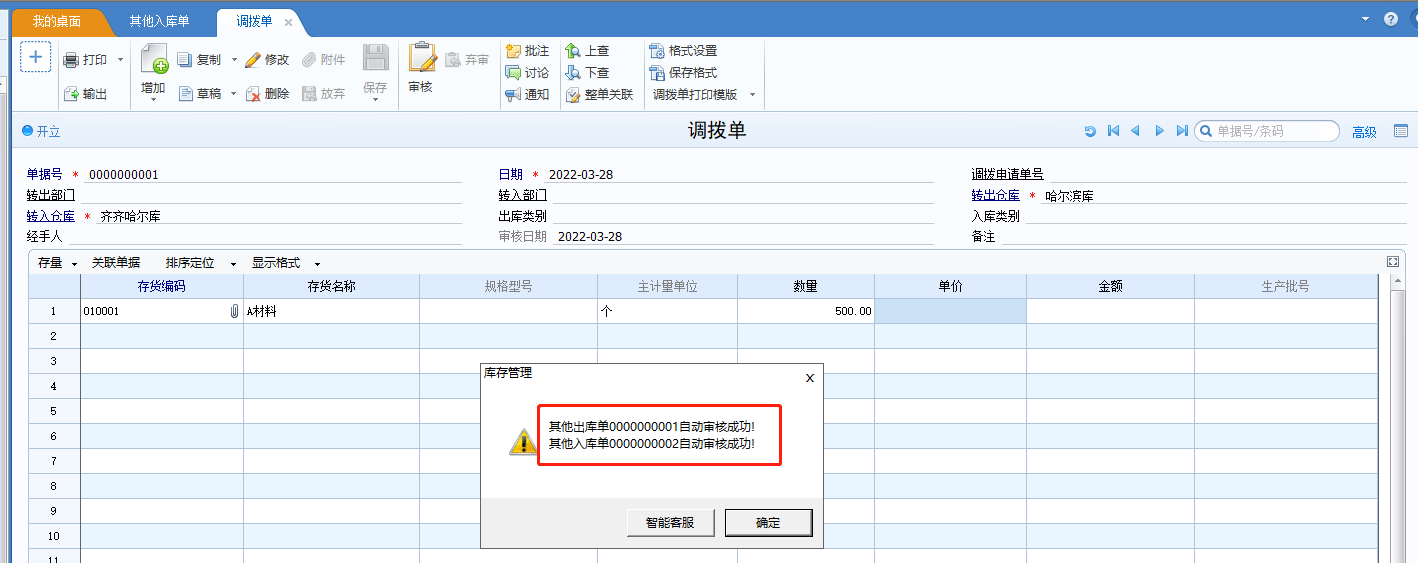The image size is (1418, 563).
Task: Click the 500.00 quantity cell
Action: (x=806, y=311)
